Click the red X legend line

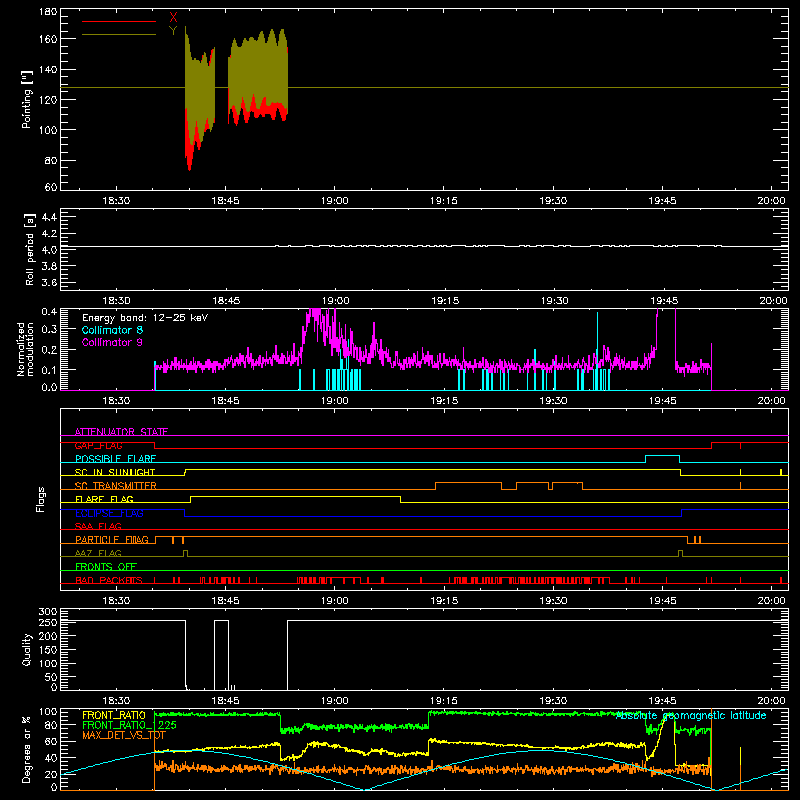point(119,21)
